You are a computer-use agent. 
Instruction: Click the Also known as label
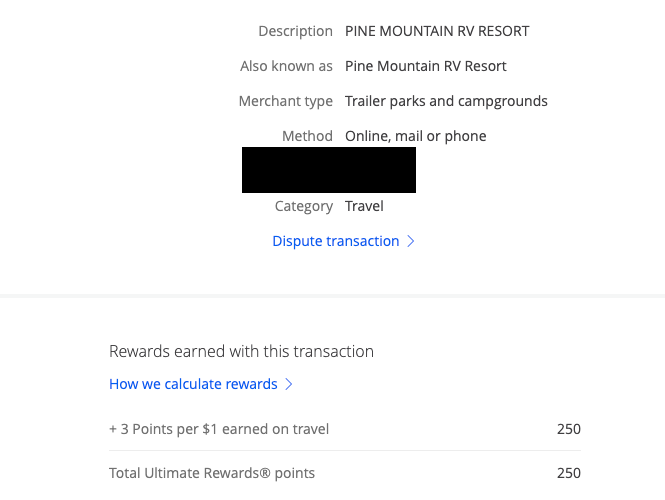coord(286,66)
